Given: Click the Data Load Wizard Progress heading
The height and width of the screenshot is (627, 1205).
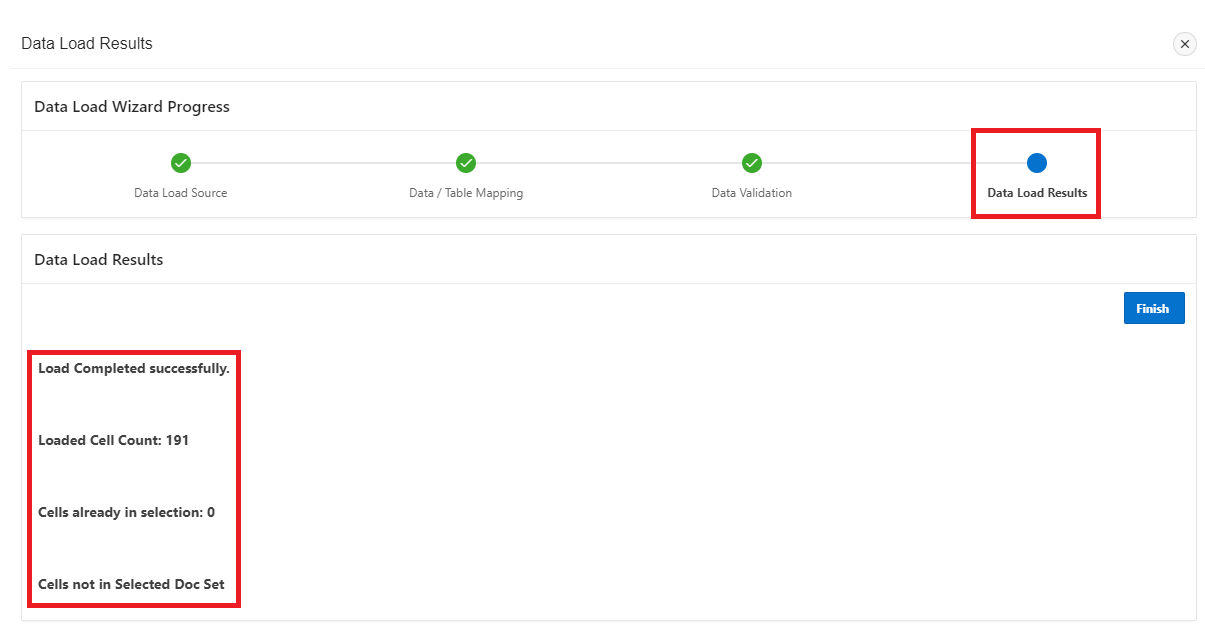Looking at the screenshot, I should pyautogui.click(x=132, y=107).
